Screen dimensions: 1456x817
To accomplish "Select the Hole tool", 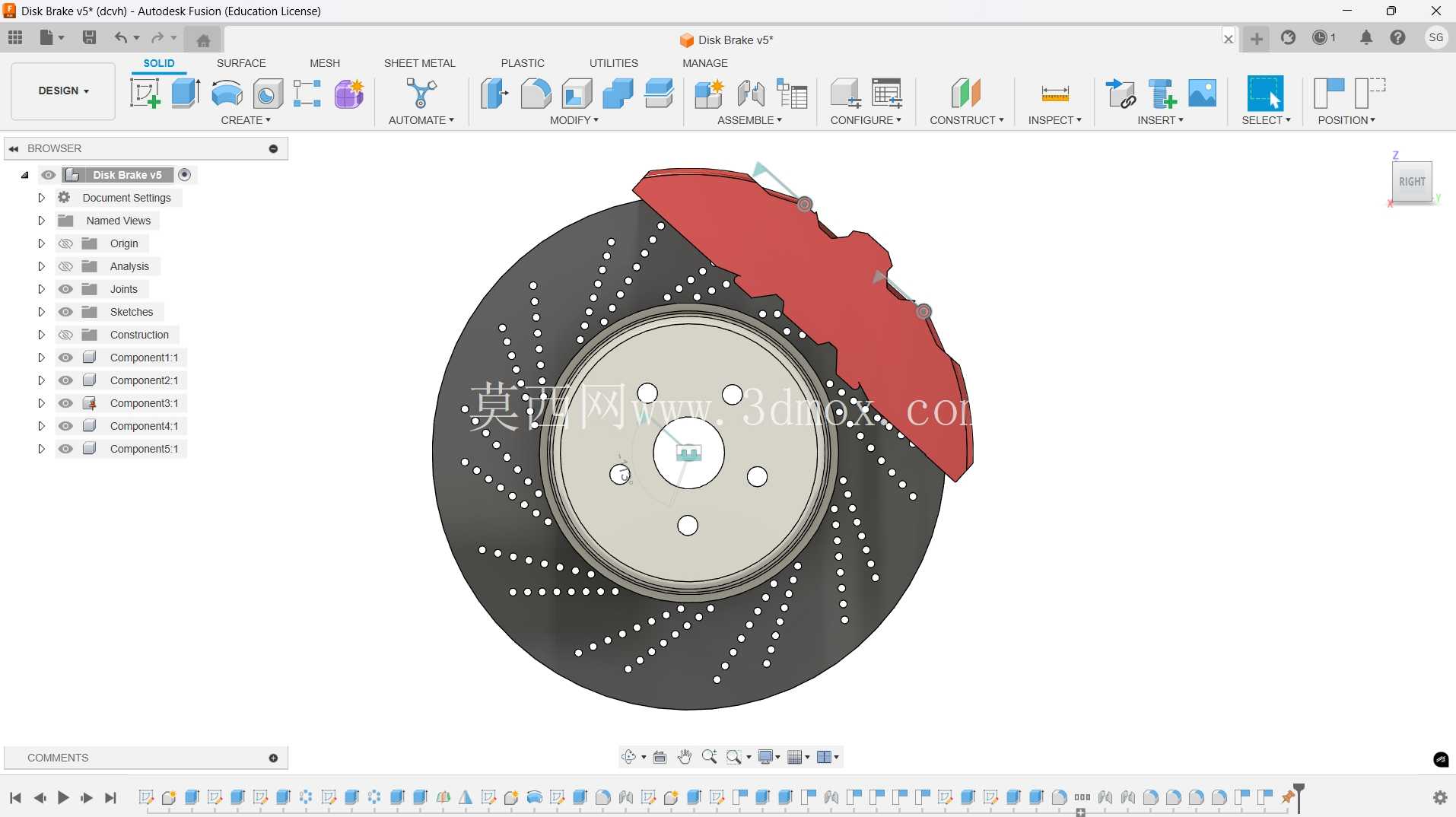I will (x=268, y=94).
